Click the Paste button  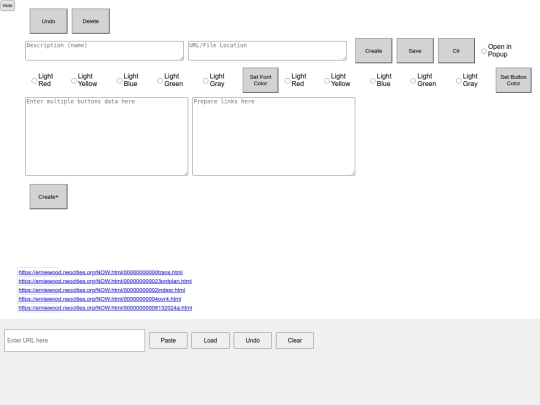[168, 341]
